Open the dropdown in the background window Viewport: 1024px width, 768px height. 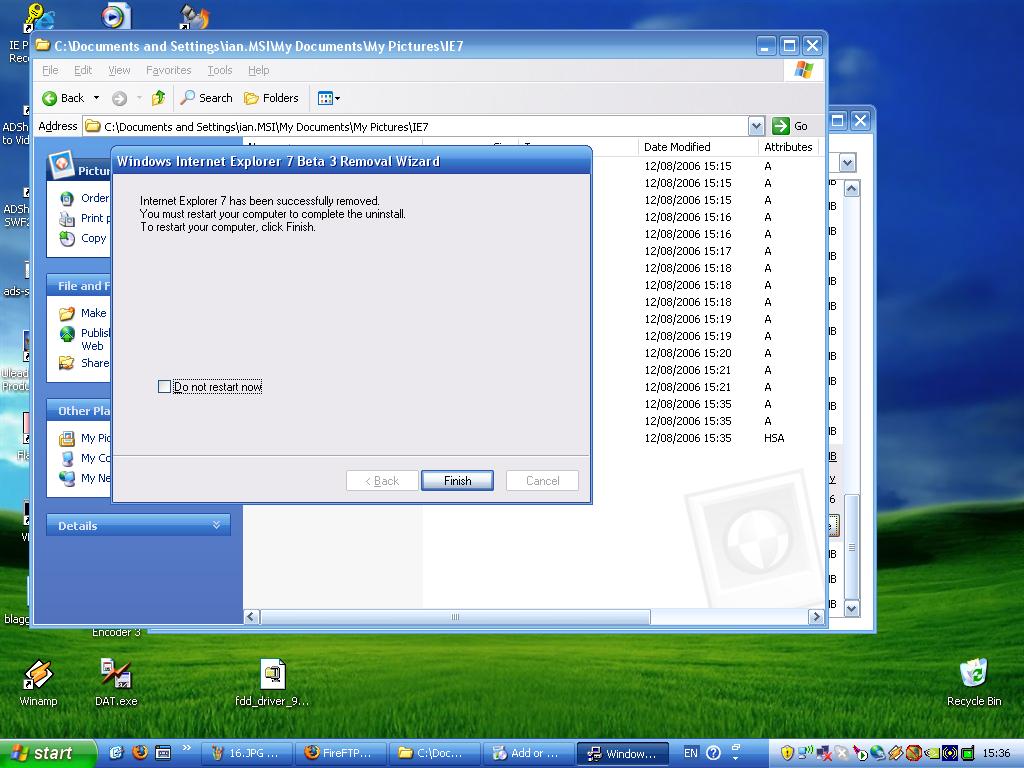847,163
